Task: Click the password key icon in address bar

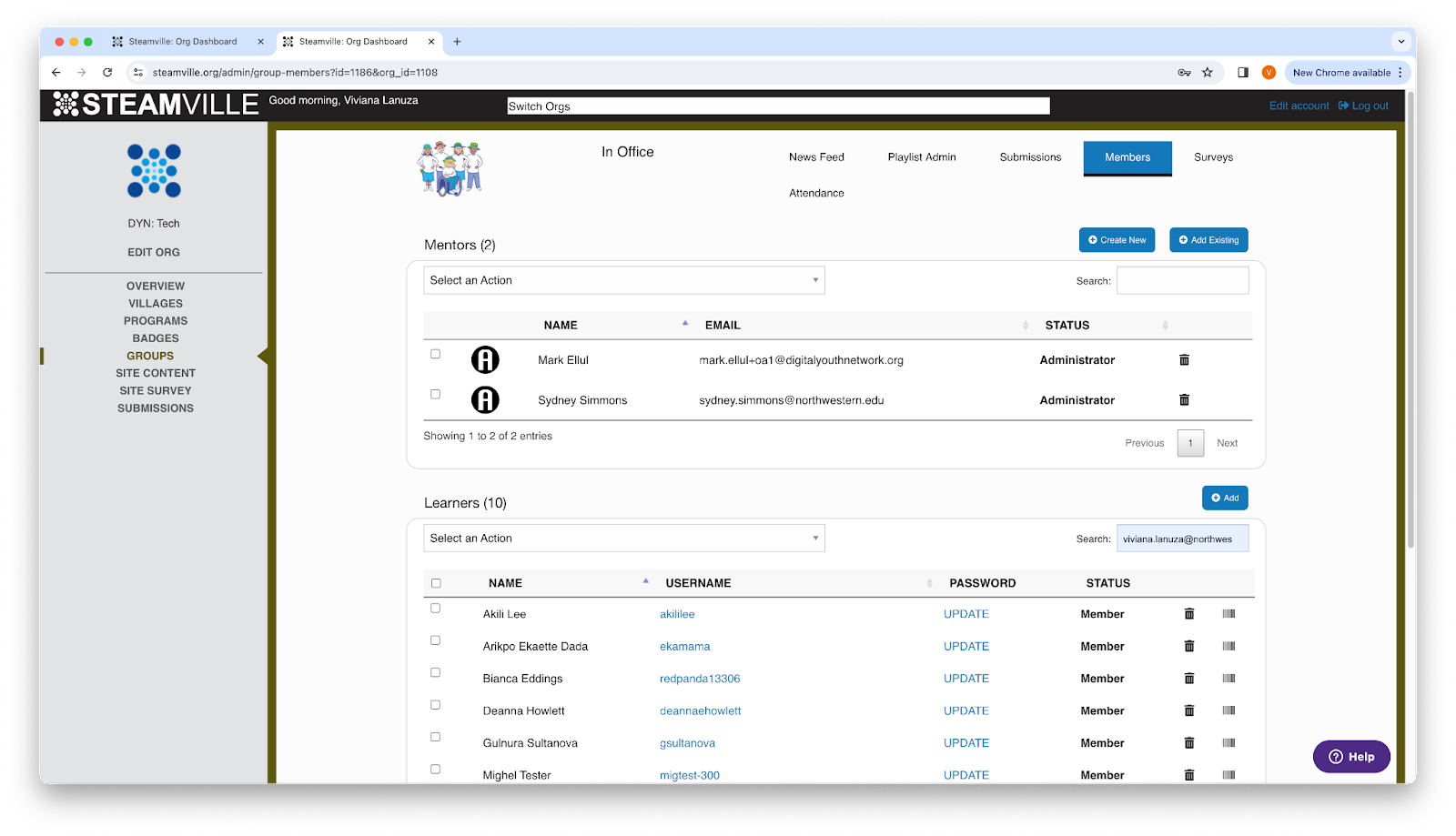Action: pos(1184,72)
